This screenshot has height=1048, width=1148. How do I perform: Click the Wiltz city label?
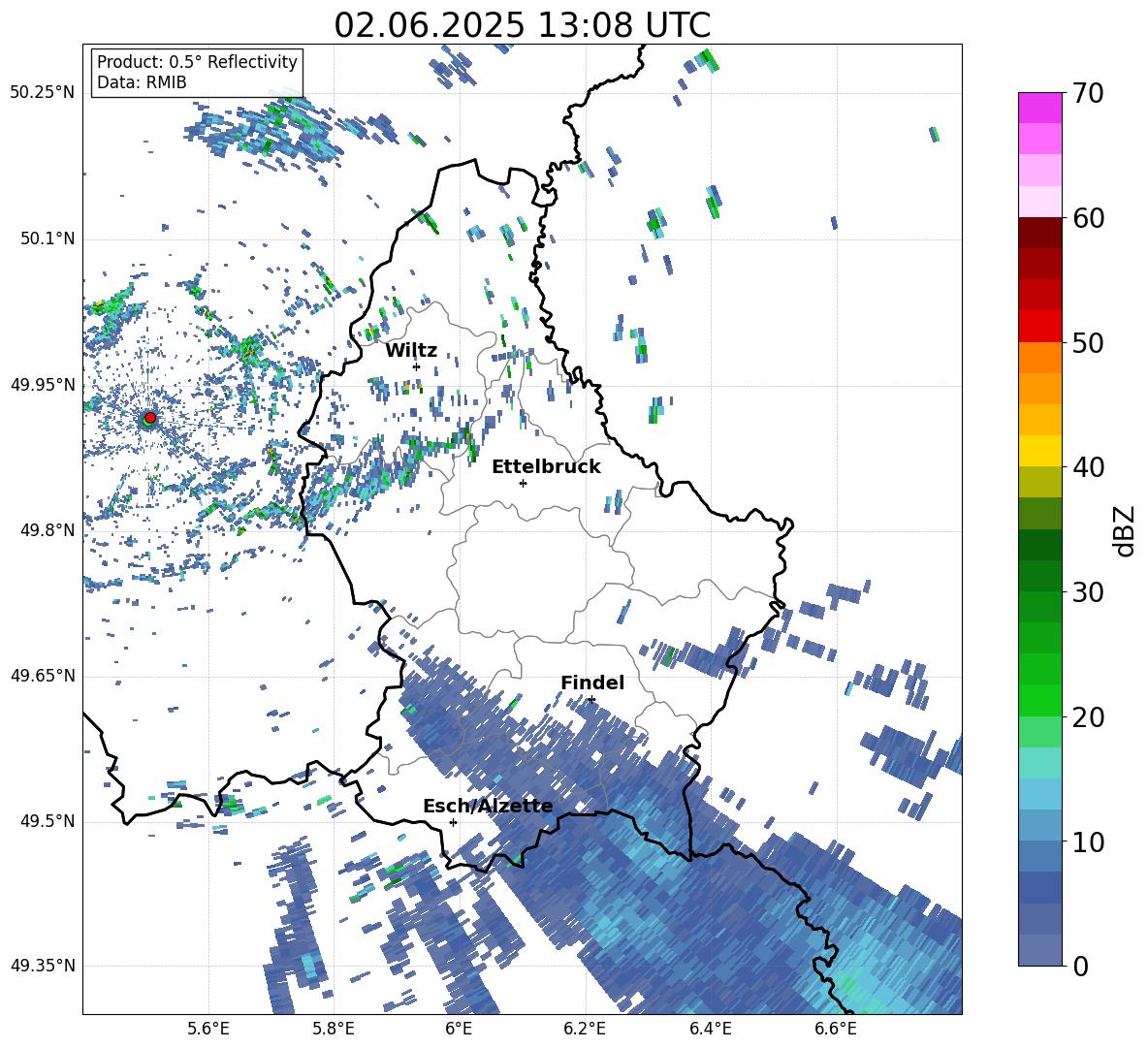(x=411, y=351)
